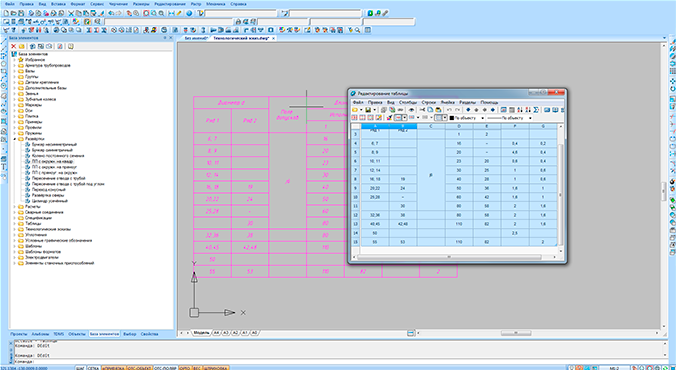Image resolution: width=676 pixels, height=370 pixels.
Task: Click the yellow pencil icon in main toolbar
Action: tap(179, 13)
